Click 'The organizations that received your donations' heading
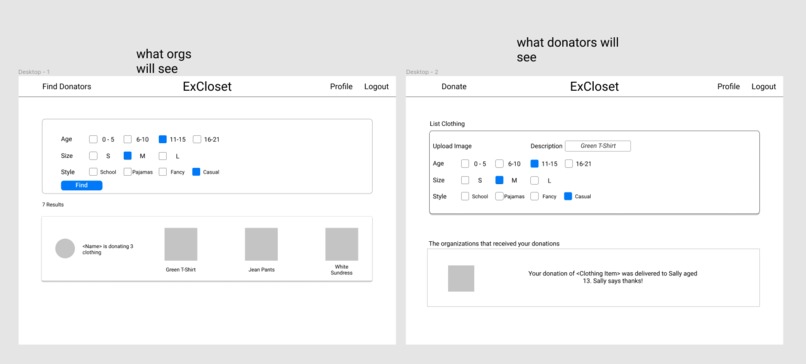The image size is (806, 364). tap(494, 243)
